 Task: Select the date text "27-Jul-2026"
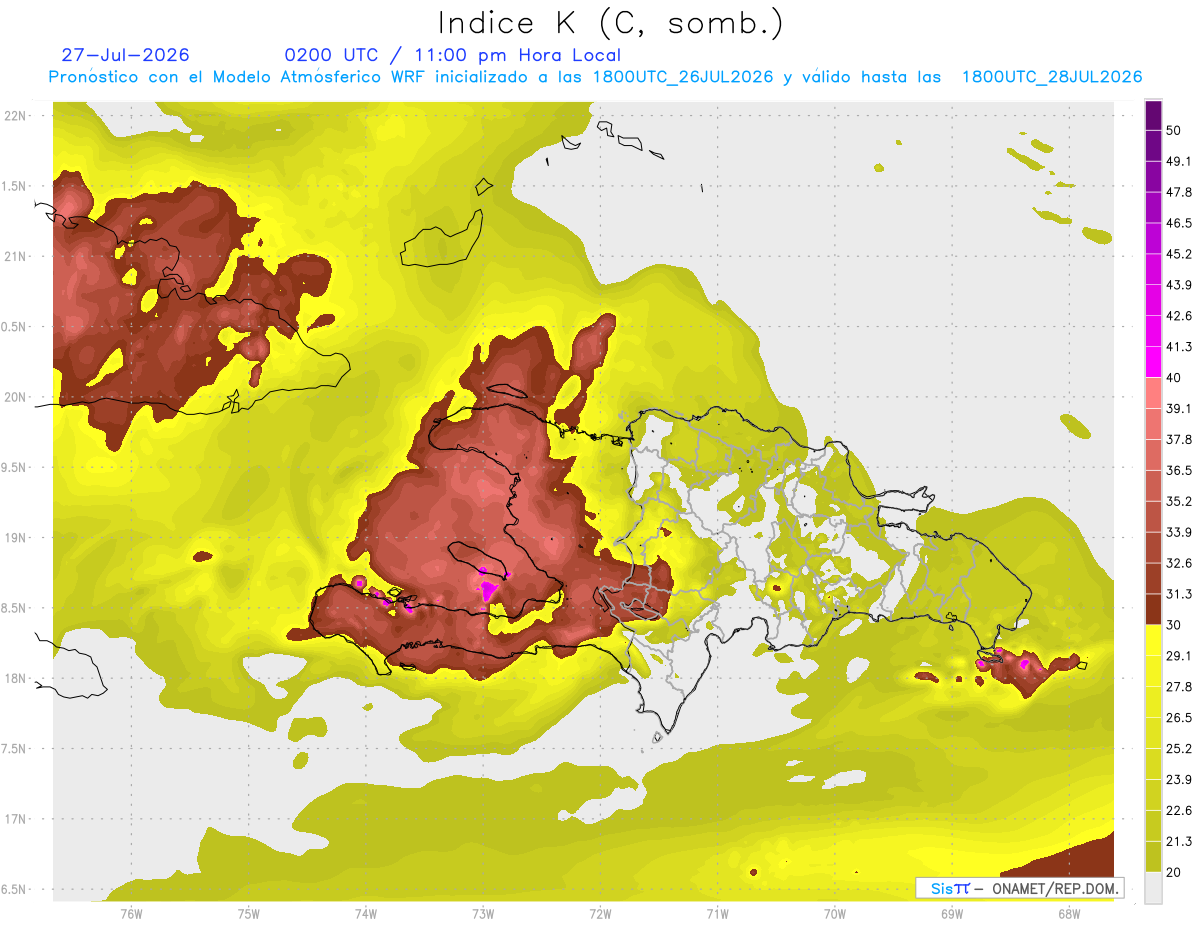click(x=125, y=55)
